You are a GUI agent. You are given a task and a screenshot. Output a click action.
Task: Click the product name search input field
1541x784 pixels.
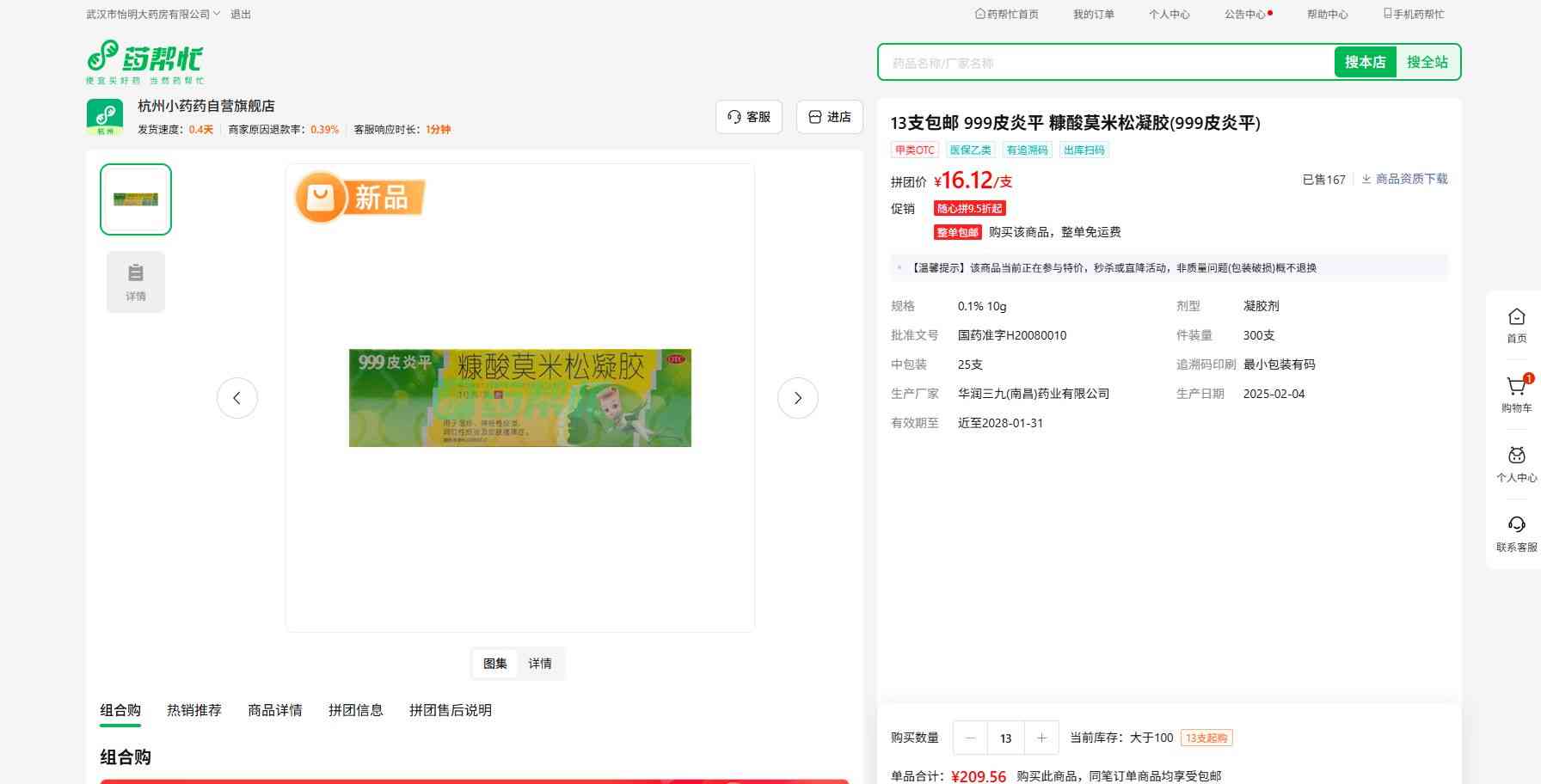click(1105, 63)
